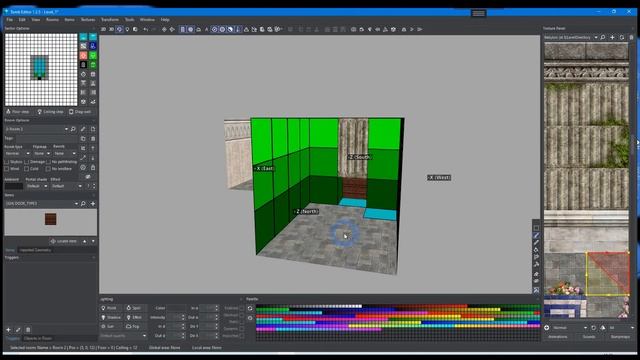Click the Undo arrow in toolbar
The height and width of the screenshot is (360, 640).
click(146, 29)
